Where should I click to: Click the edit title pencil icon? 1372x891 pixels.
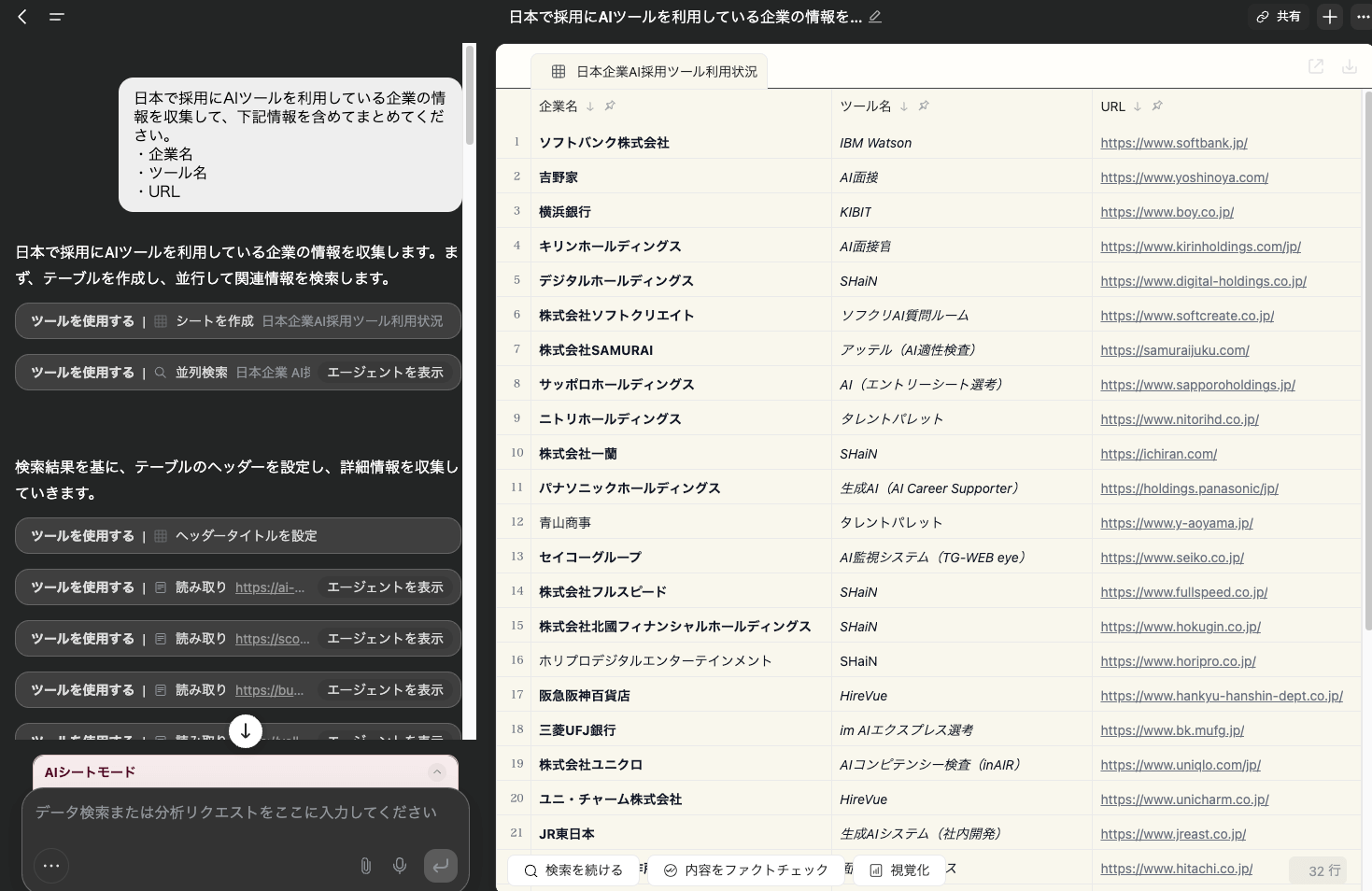click(x=875, y=17)
